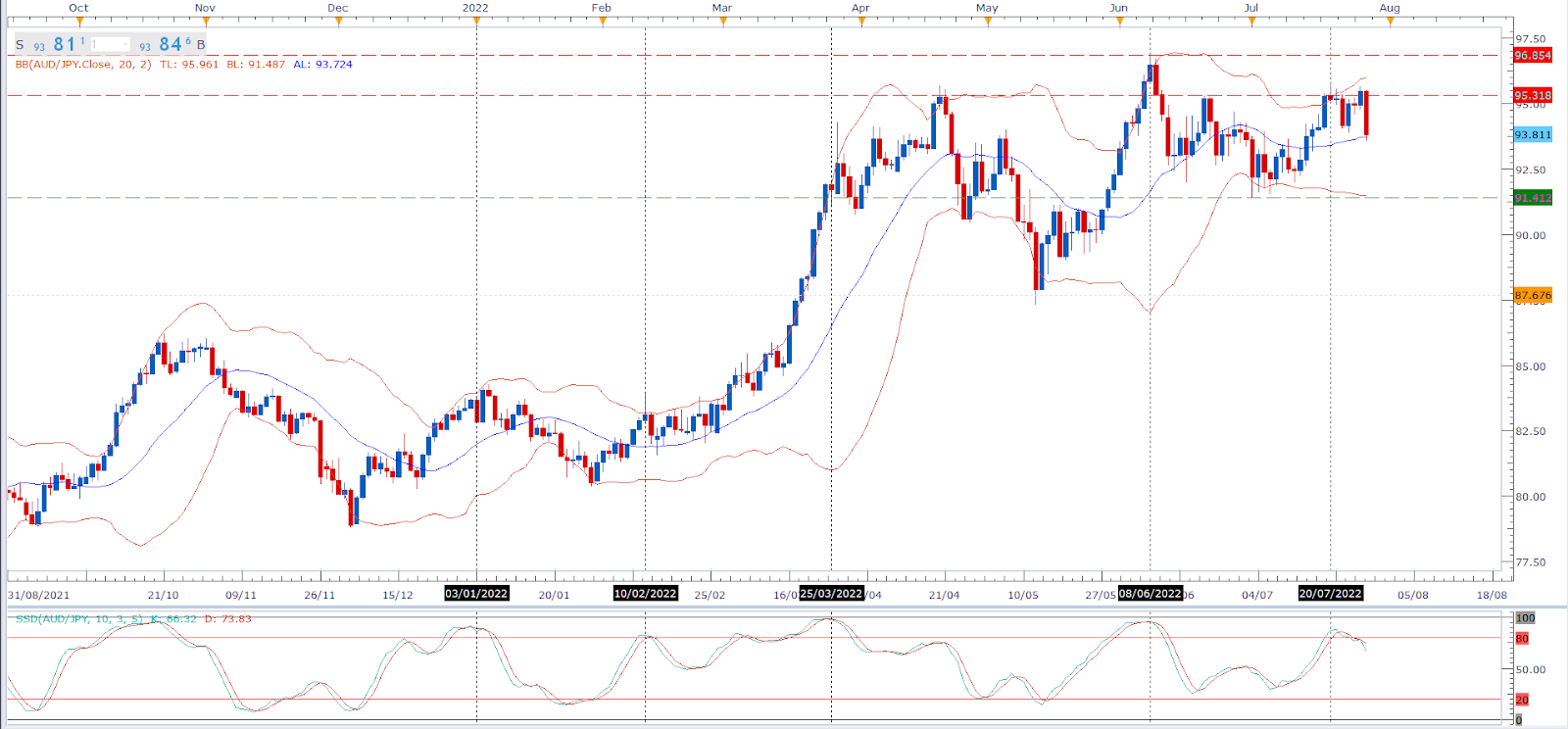This screenshot has height=729, width=1568.
Task: Select the Bollinger Bands BB(AUD/JPY.Close, 20, 2) label
Action: (83, 65)
